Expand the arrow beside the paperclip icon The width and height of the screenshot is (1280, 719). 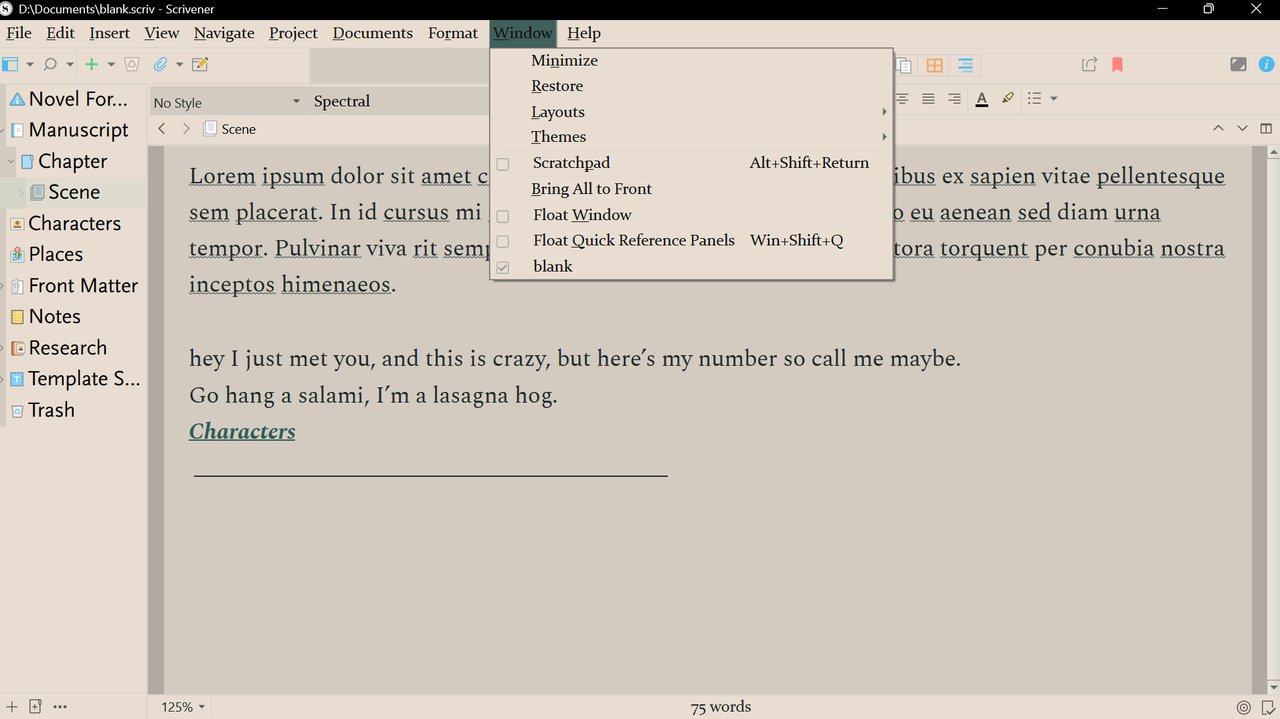point(179,65)
